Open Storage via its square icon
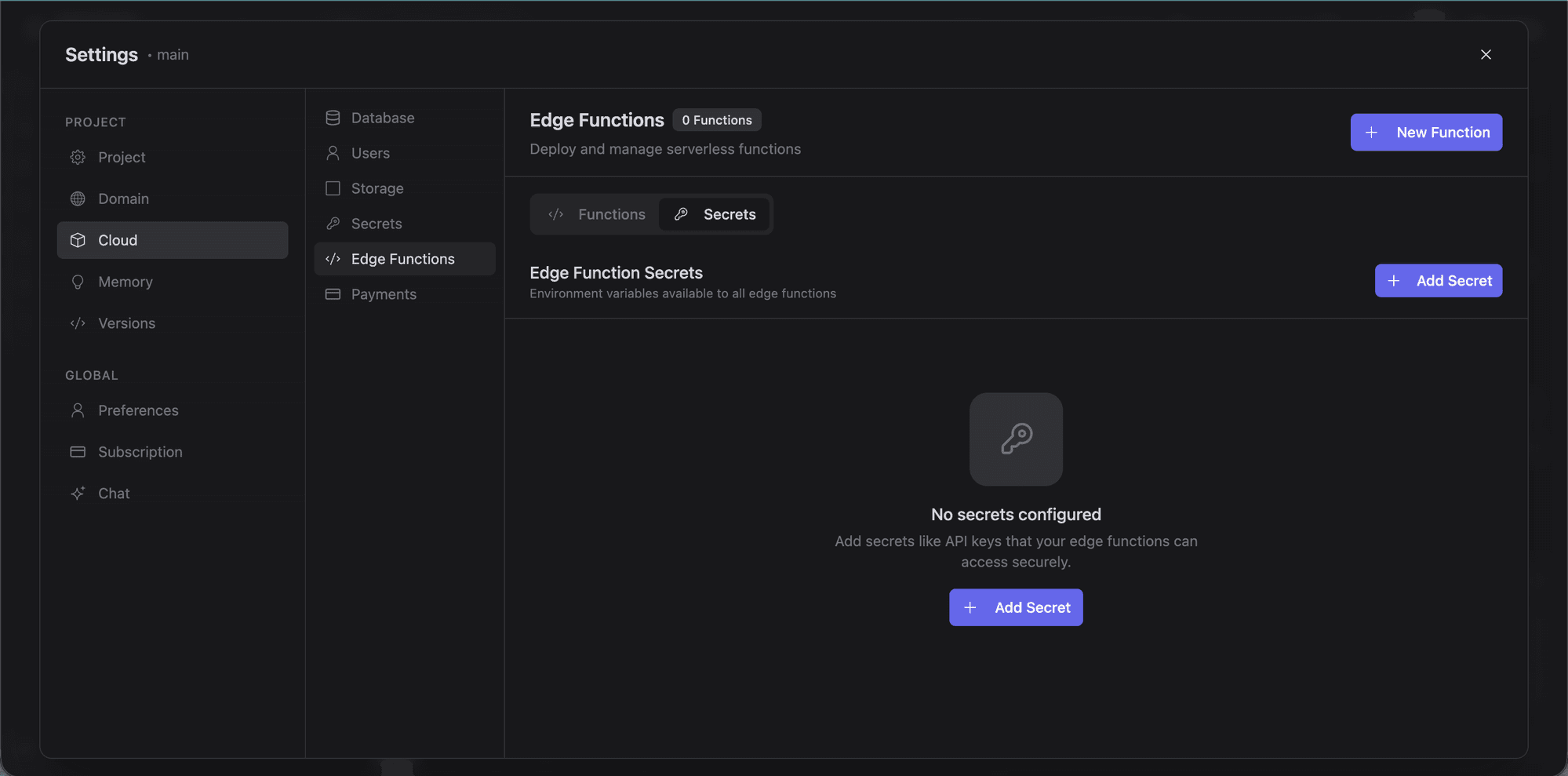The image size is (1568, 776). pyautogui.click(x=333, y=188)
